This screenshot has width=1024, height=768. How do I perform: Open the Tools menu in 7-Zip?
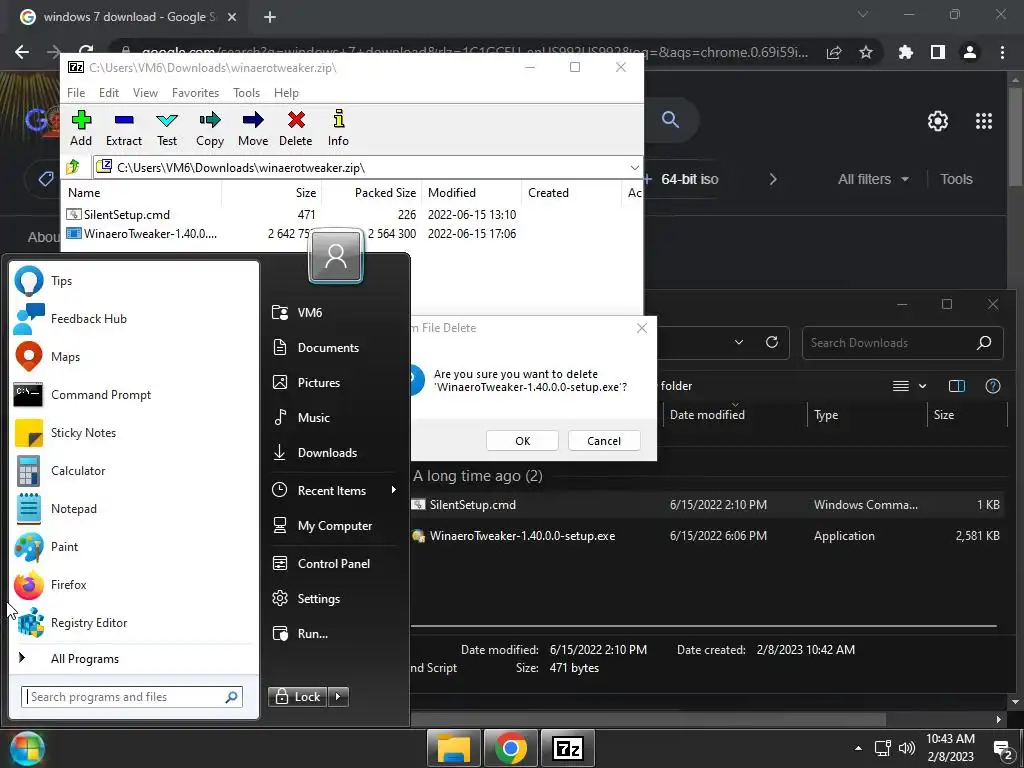pyautogui.click(x=246, y=93)
